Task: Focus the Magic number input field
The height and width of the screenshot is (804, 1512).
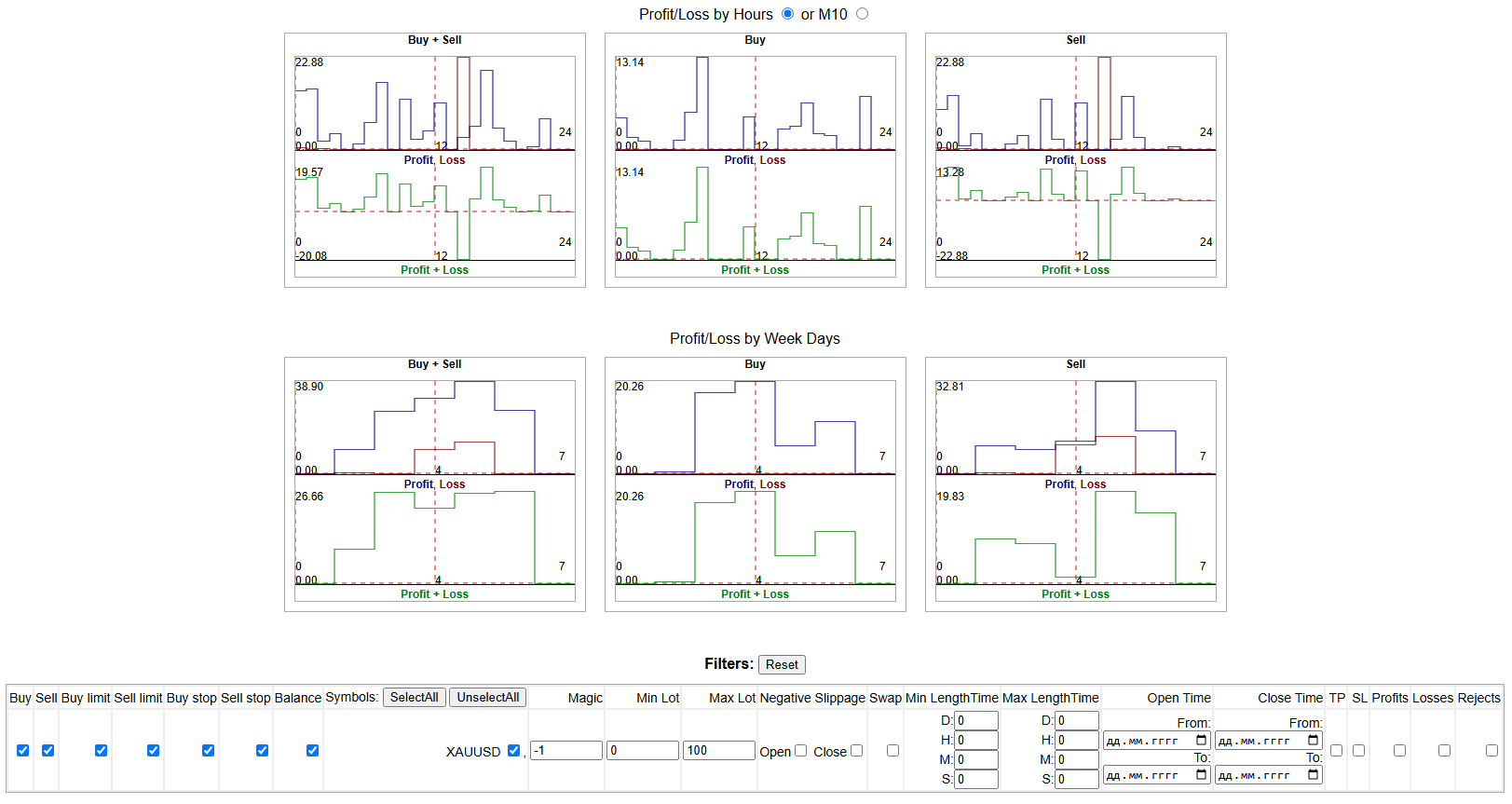Action: (x=566, y=750)
